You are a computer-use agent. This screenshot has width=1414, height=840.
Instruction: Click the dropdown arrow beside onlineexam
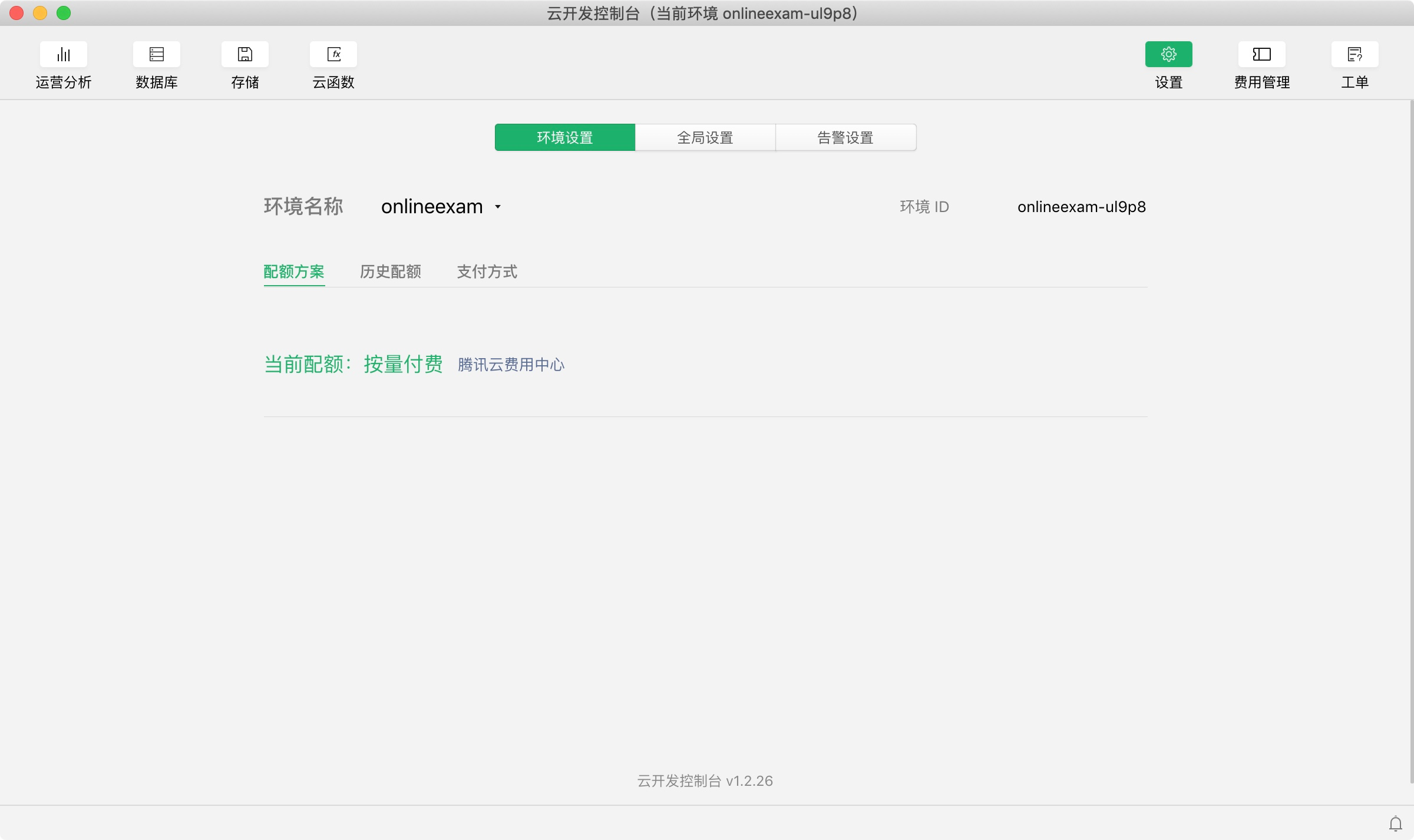(x=498, y=207)
